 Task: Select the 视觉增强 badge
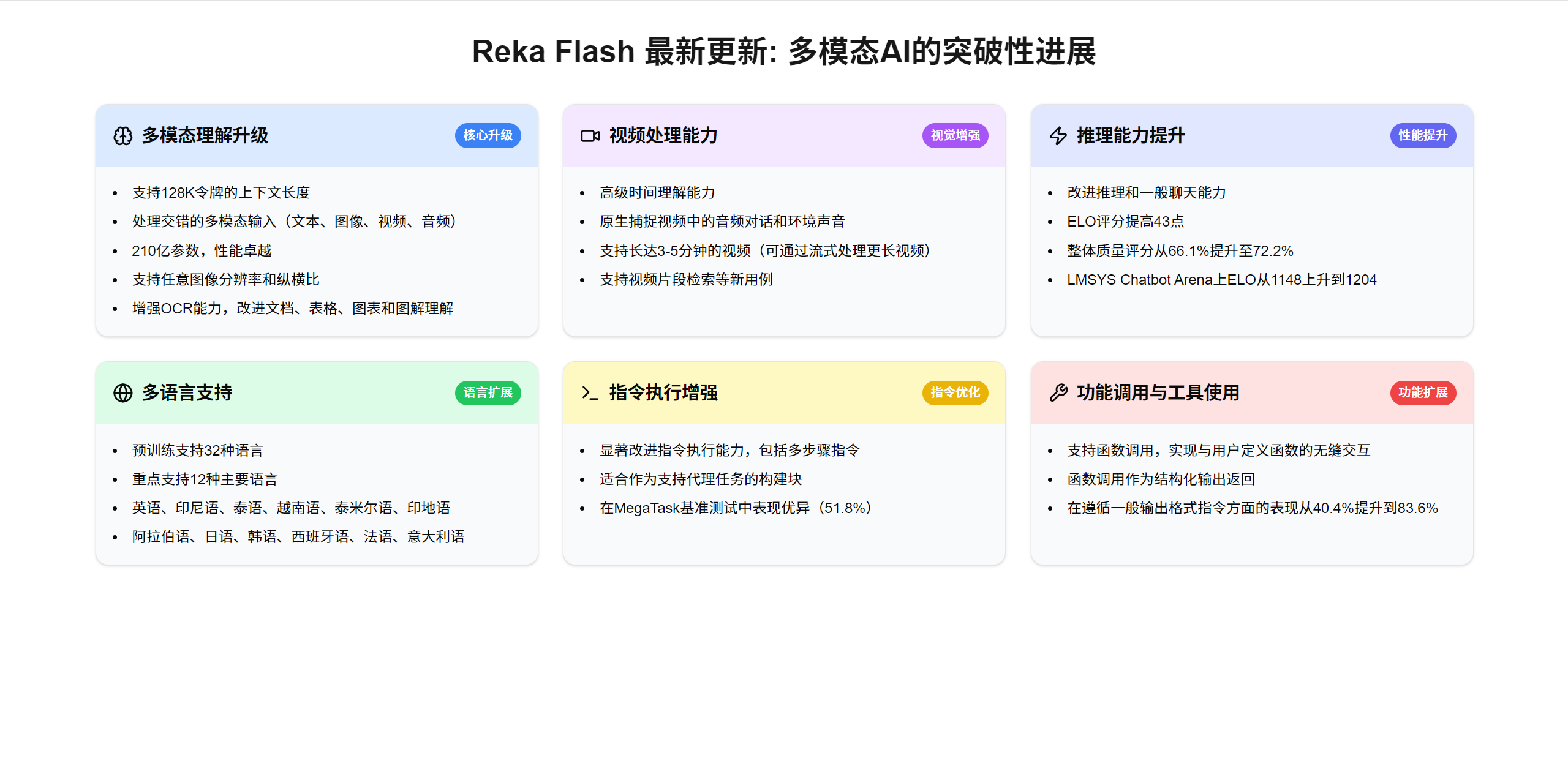click(956, 135)
